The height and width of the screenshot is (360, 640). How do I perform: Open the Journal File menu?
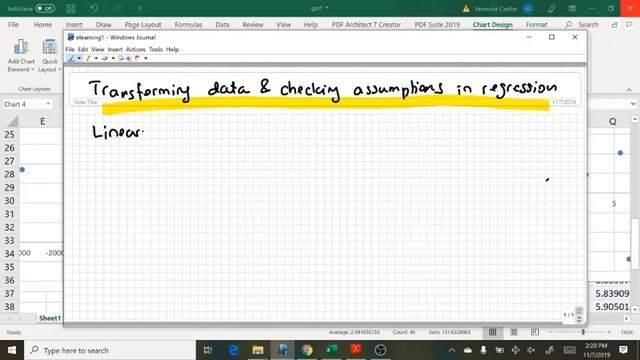click(70, 49)
